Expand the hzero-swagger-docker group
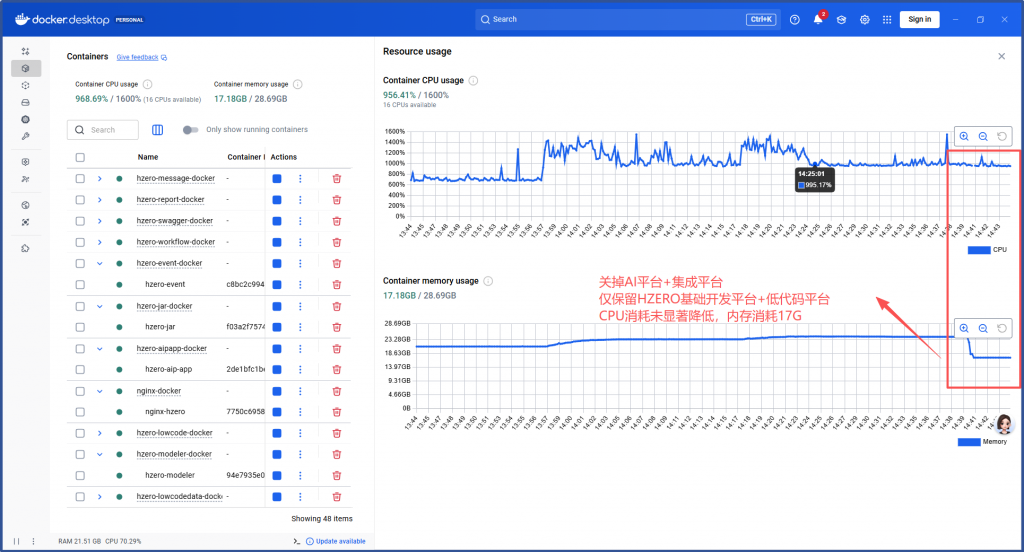This screenshot has height=552, width=1024. coord(100,221)
